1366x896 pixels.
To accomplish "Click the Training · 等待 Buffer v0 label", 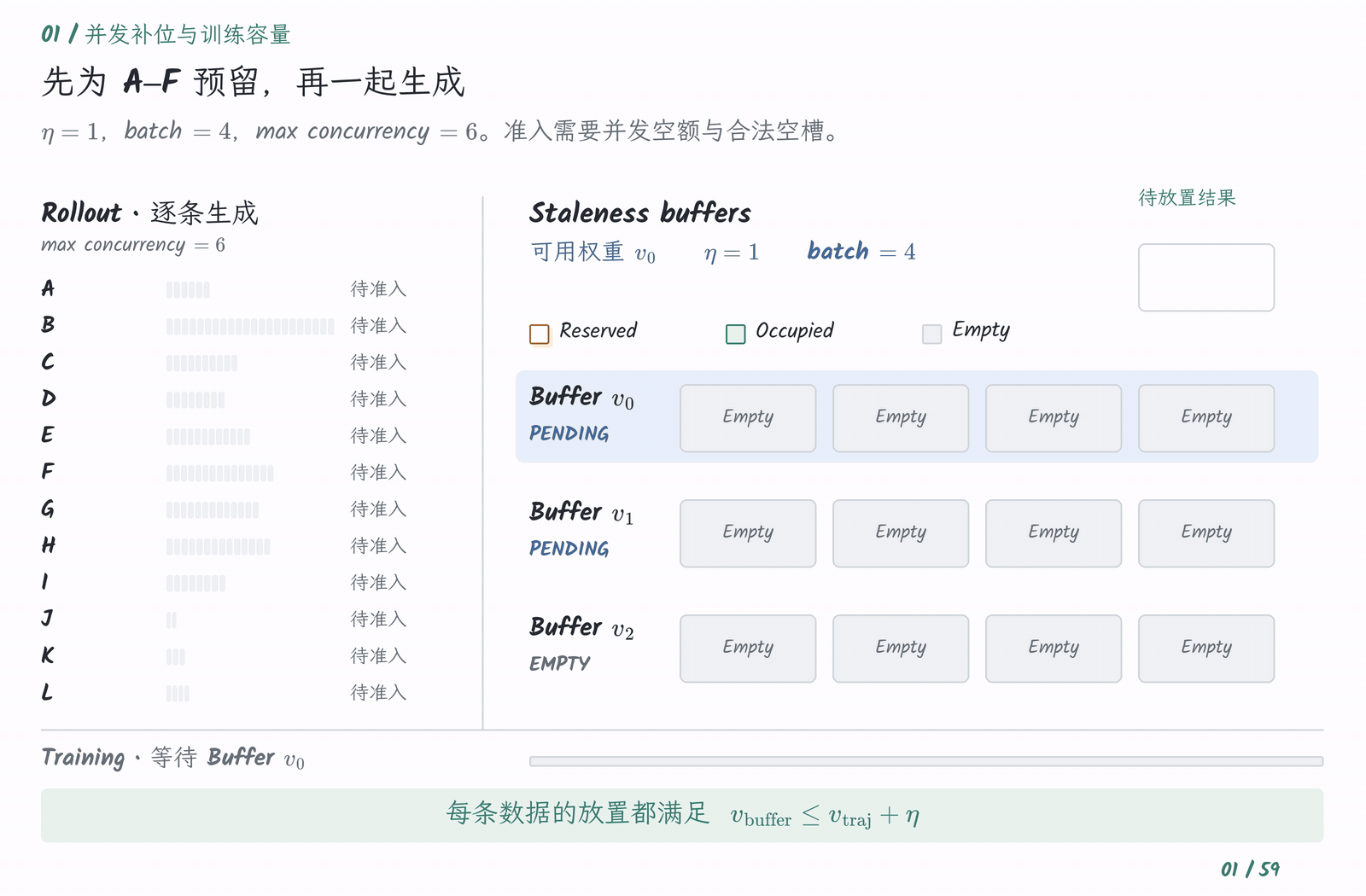I will point(173,758).
